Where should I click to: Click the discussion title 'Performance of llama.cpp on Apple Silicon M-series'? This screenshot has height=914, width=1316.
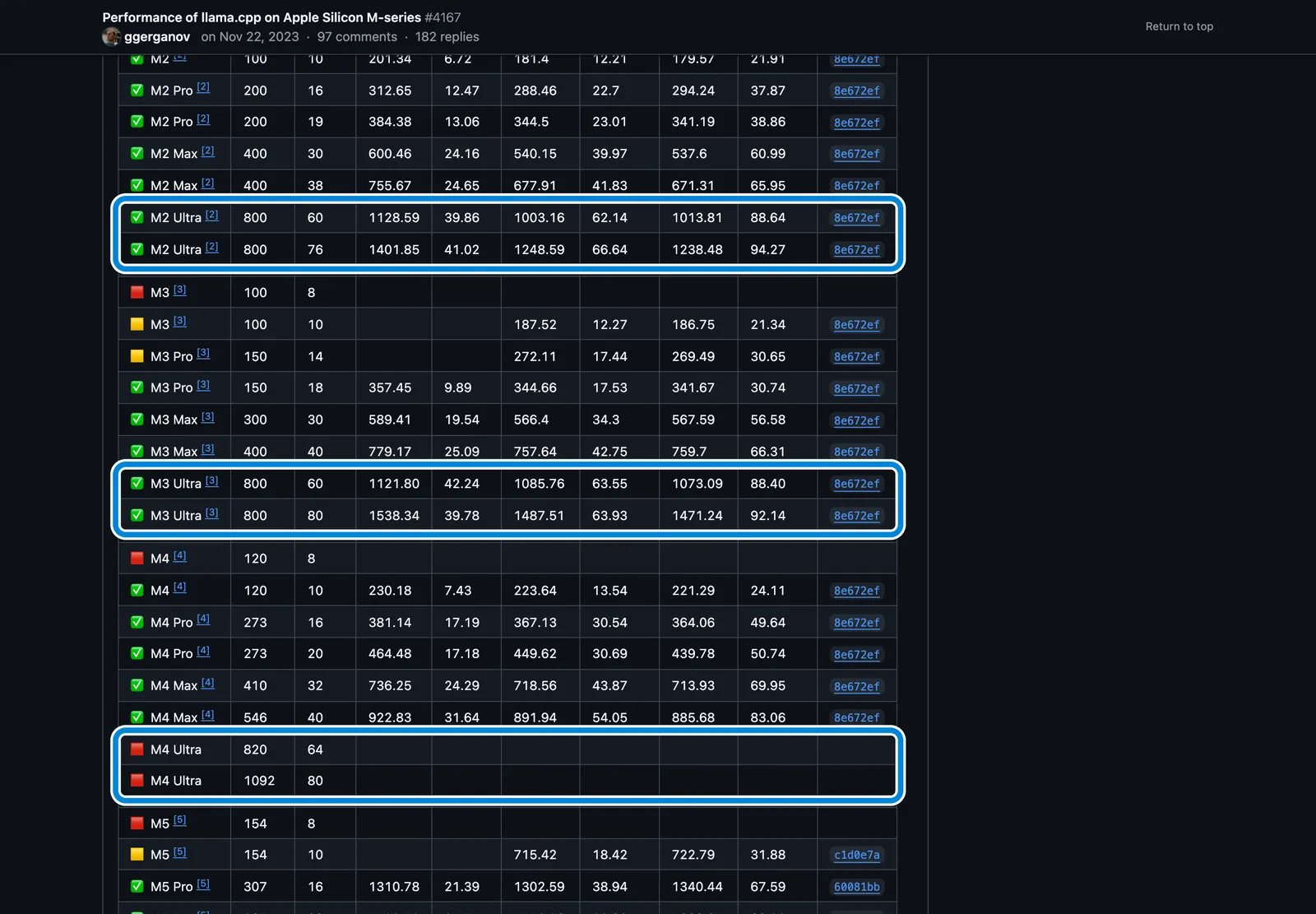coord(262,17)
